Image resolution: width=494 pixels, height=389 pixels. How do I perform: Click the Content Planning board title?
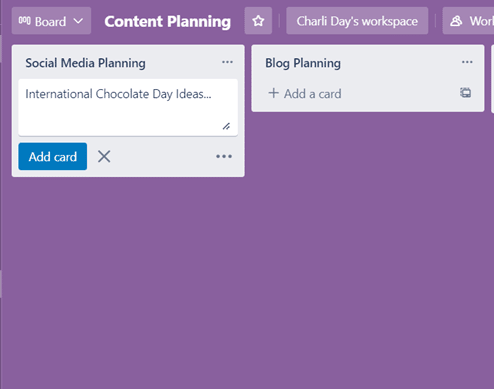point(167,21)
